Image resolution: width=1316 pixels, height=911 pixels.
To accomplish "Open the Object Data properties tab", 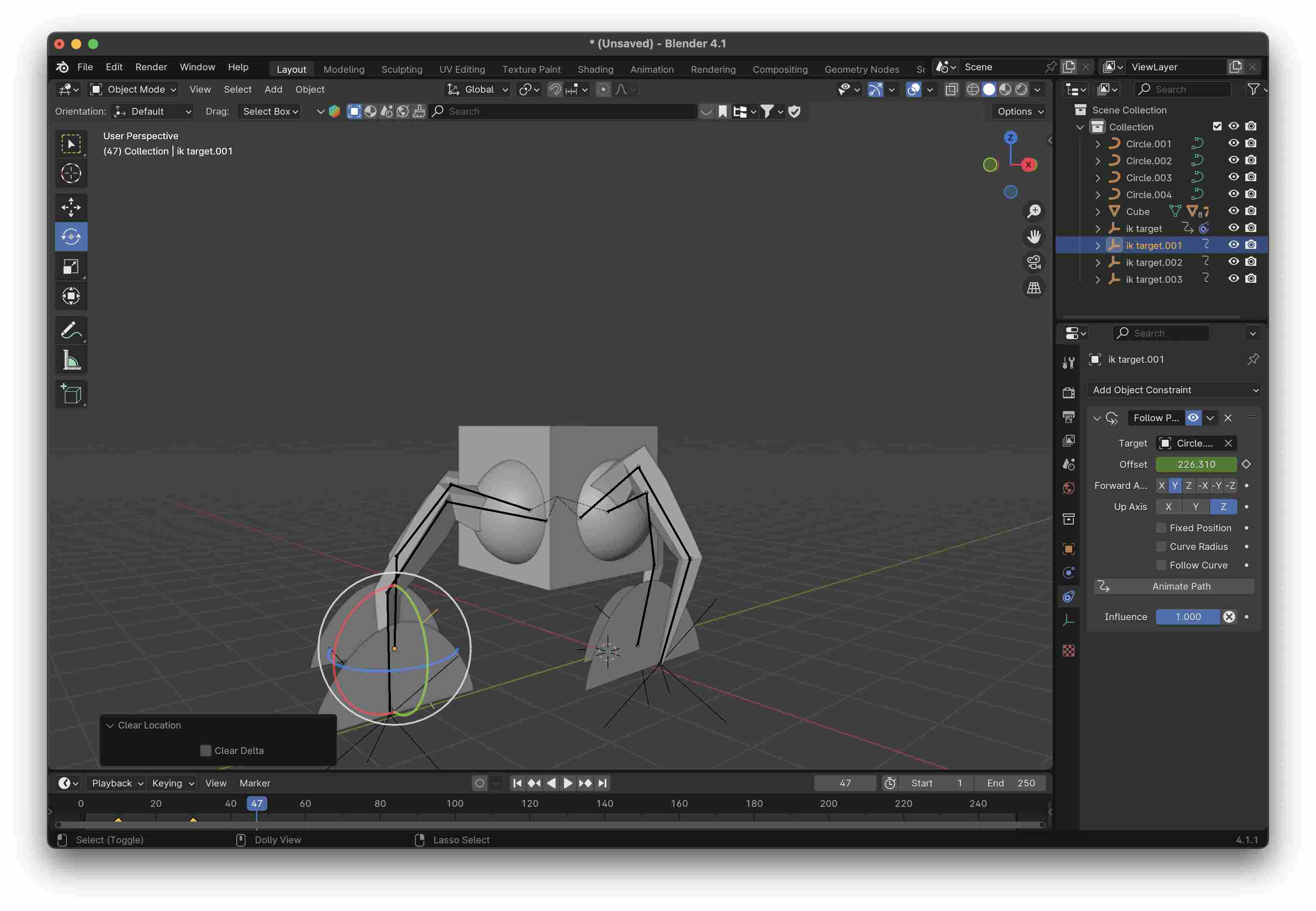I will (x=1068, y=621).
